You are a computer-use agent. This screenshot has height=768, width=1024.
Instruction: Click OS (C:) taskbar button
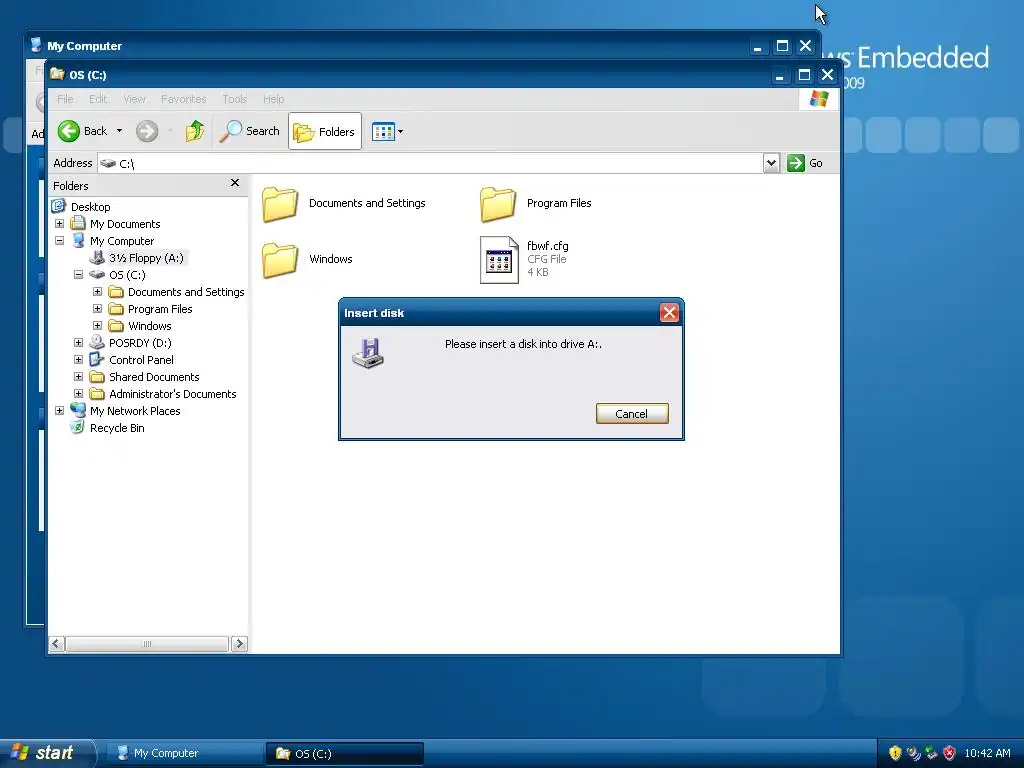tap(344, 753)
